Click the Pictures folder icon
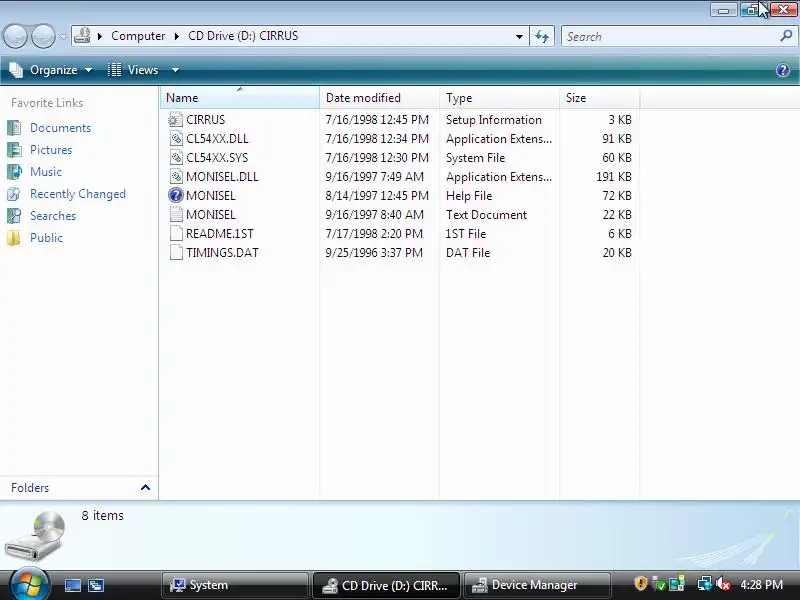 pyautogui.click(x=14, y=149)
